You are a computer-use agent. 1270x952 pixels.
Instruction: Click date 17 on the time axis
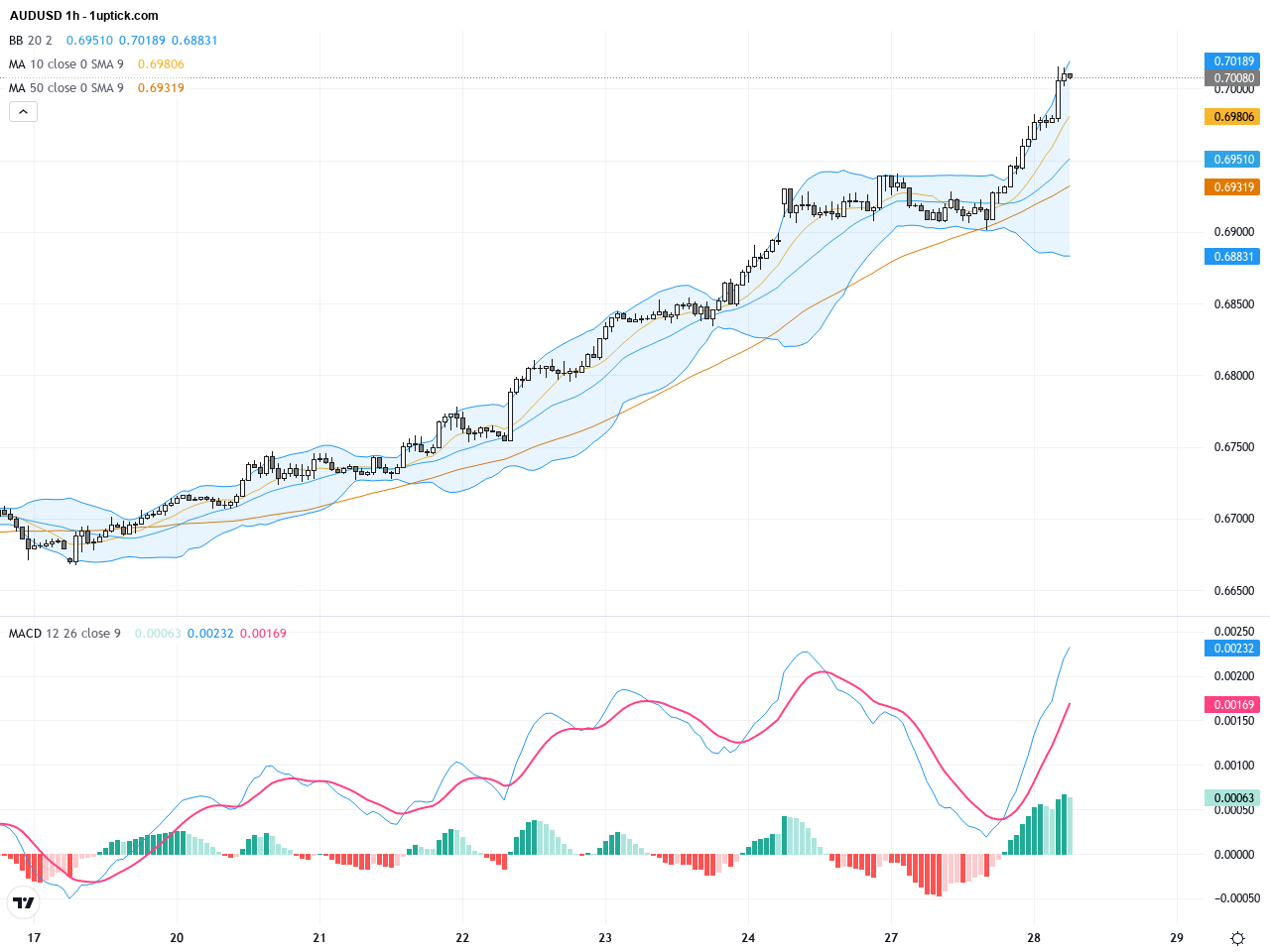click(34, 938)
